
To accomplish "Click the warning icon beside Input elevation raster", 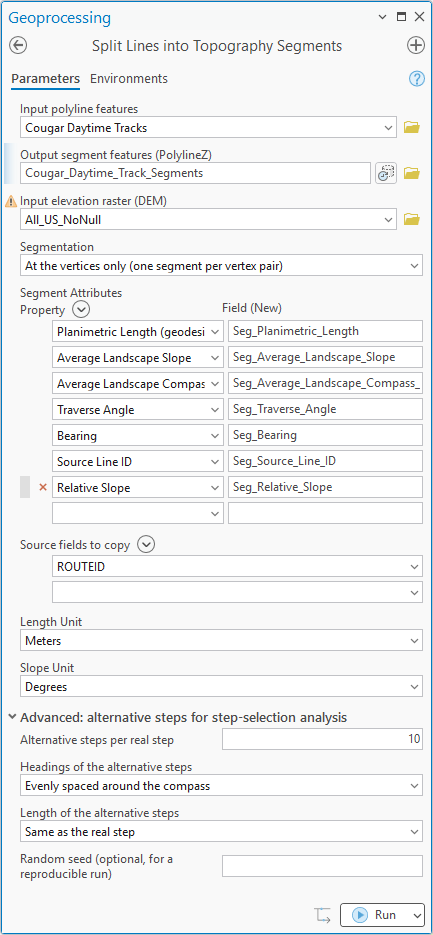I will click(11, 202).
